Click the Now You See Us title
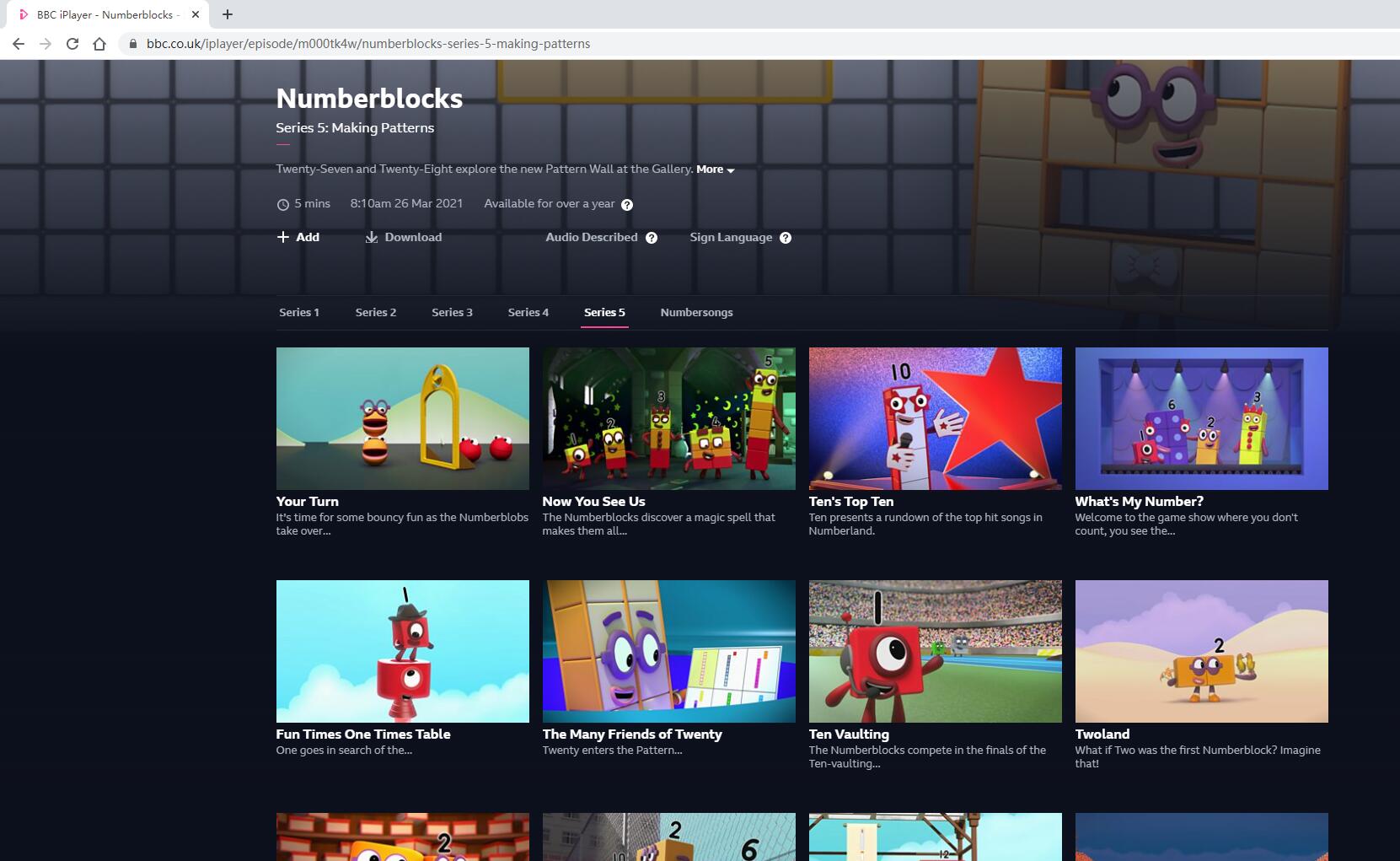The width and height of the screenshot is (1400, 861). pyautogui.click(x=594, y=501)
